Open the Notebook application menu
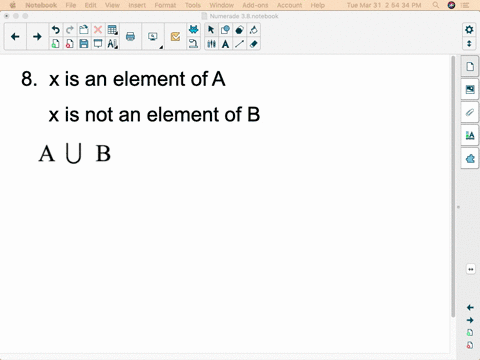Viewport: 480px width, 360px height. click(x=41, y=5)
